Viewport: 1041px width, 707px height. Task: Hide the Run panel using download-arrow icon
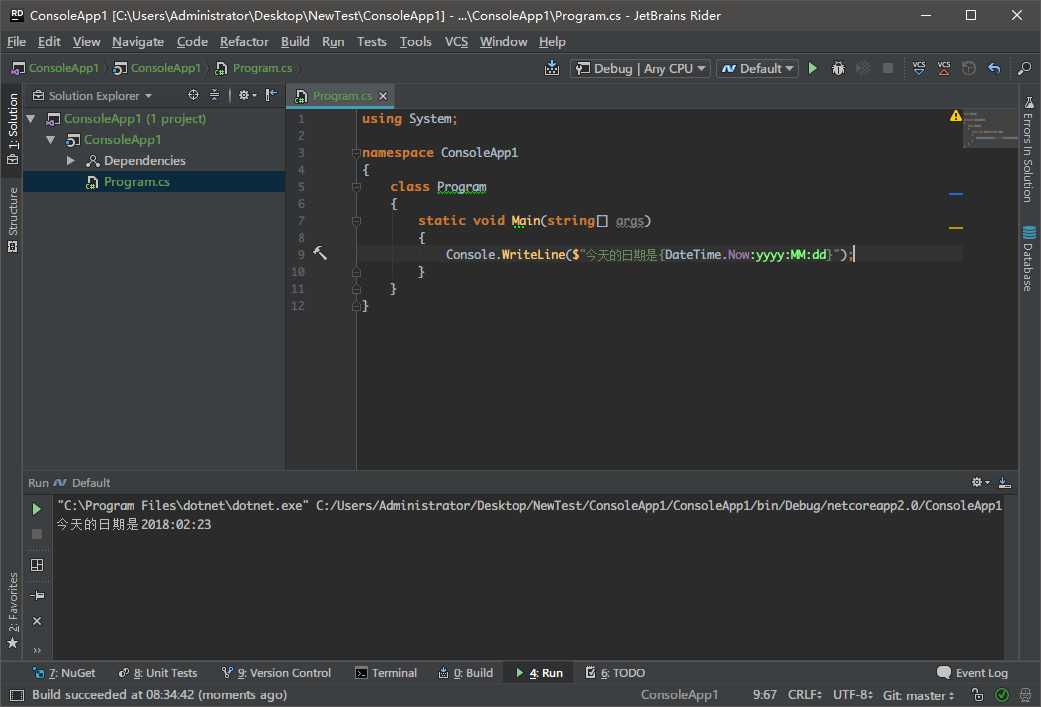pos(1005,483)
